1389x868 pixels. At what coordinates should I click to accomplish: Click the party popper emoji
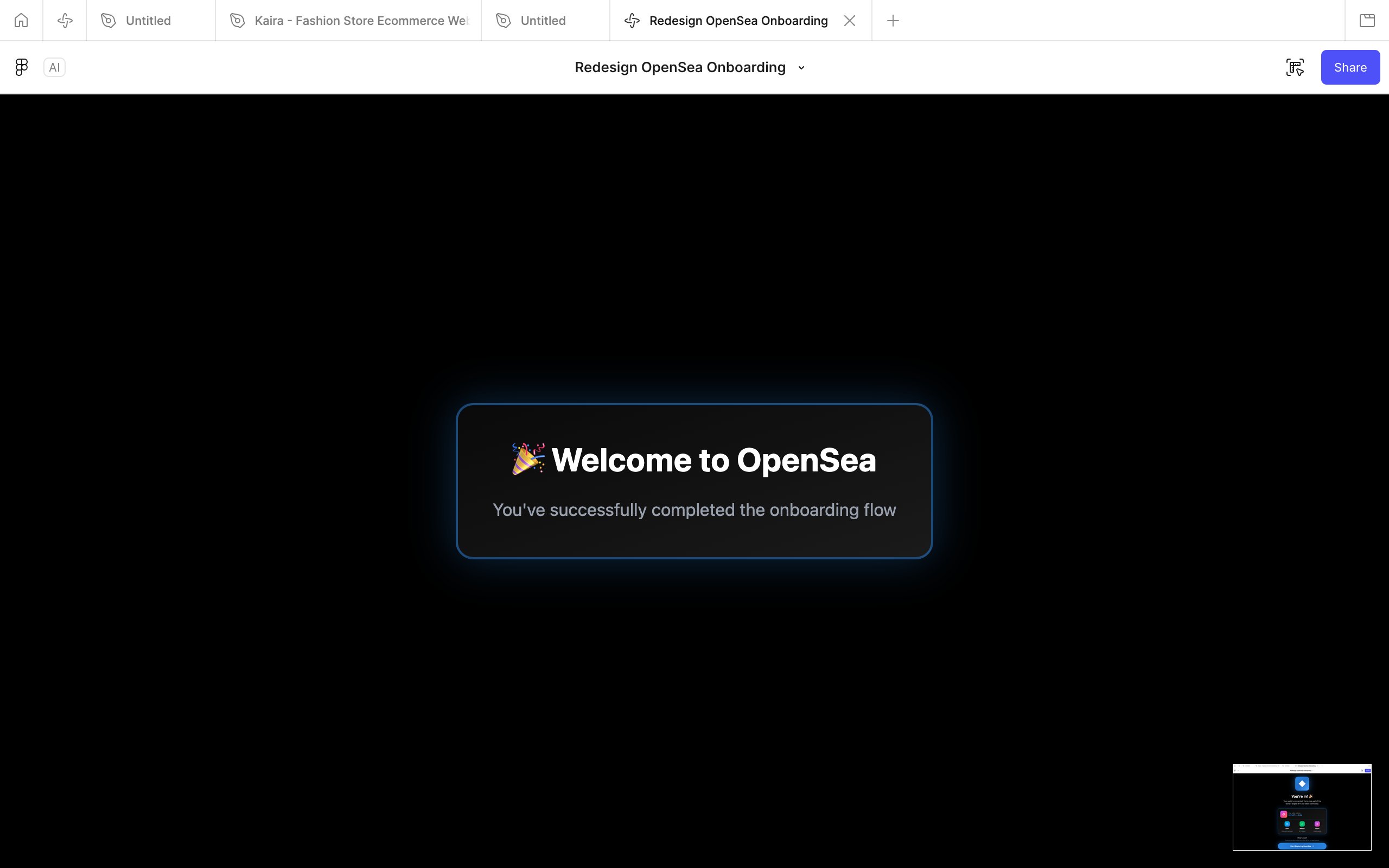point(527,459)
